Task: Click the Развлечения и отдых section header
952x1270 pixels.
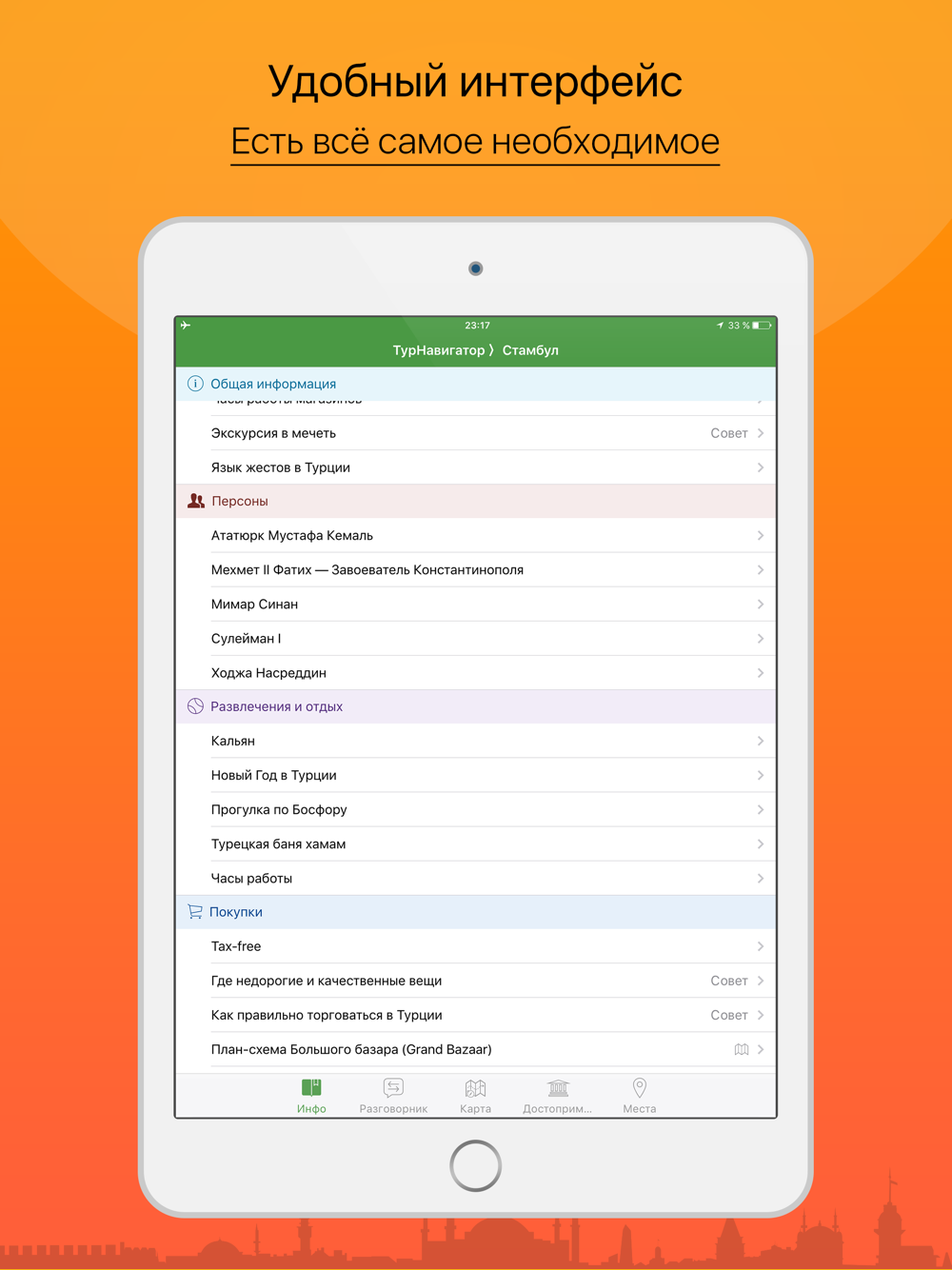Action: click(x=476, y=706)
